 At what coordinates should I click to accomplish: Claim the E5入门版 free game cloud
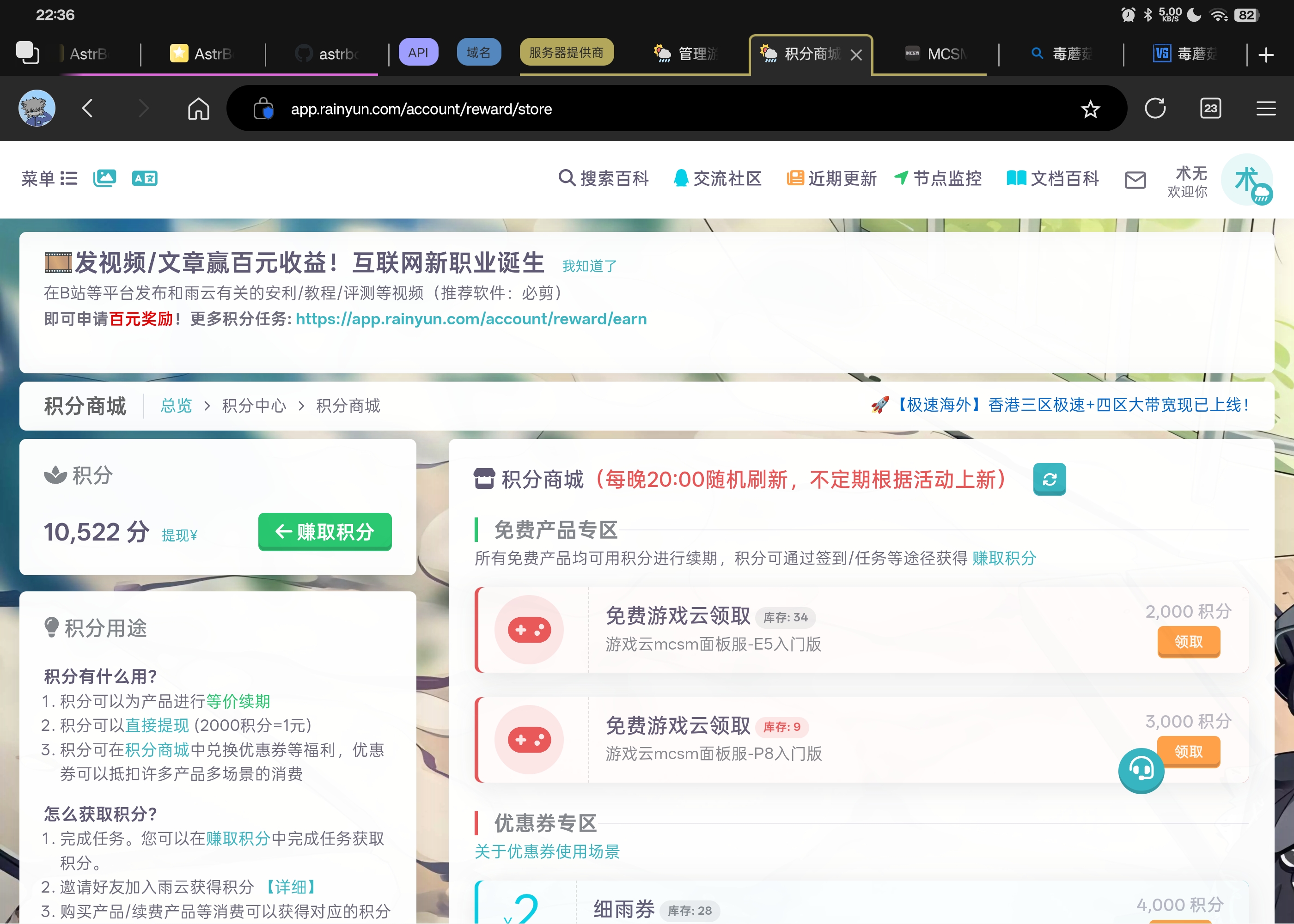coord(1188,641)
